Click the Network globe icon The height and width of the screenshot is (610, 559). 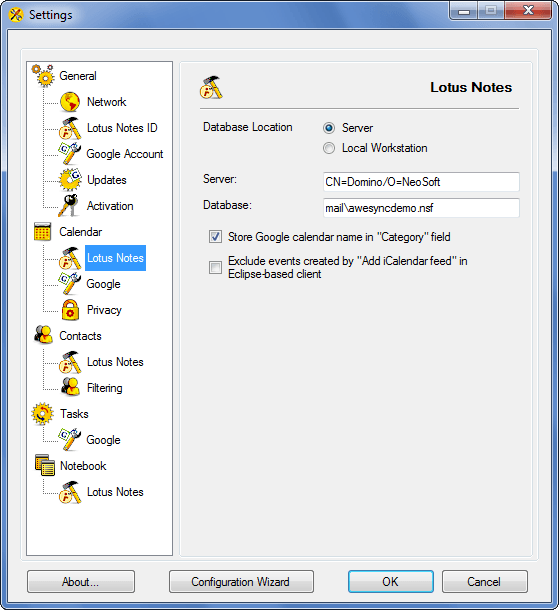point(70,102)
